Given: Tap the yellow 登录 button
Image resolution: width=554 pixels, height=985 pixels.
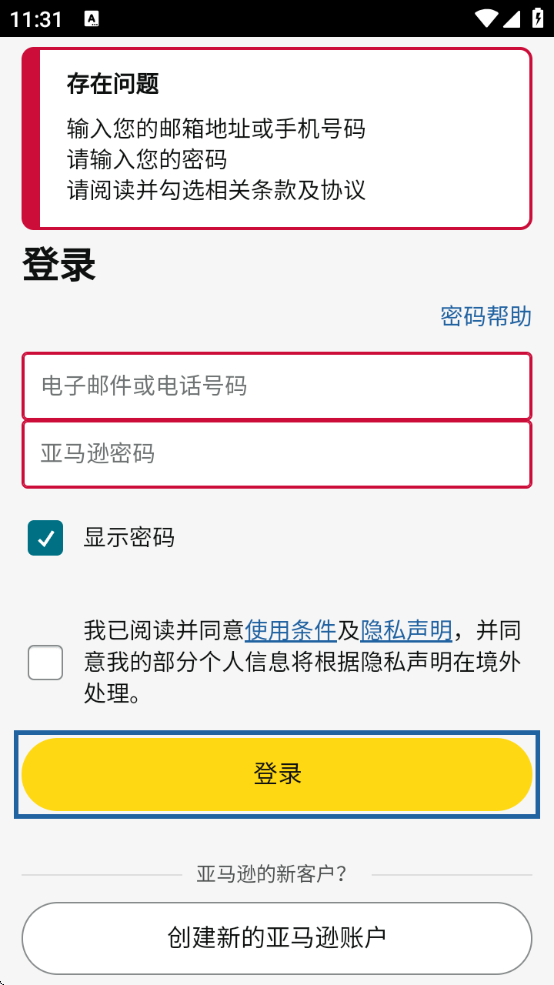Looking at the screenshot, I should (277, 774).
